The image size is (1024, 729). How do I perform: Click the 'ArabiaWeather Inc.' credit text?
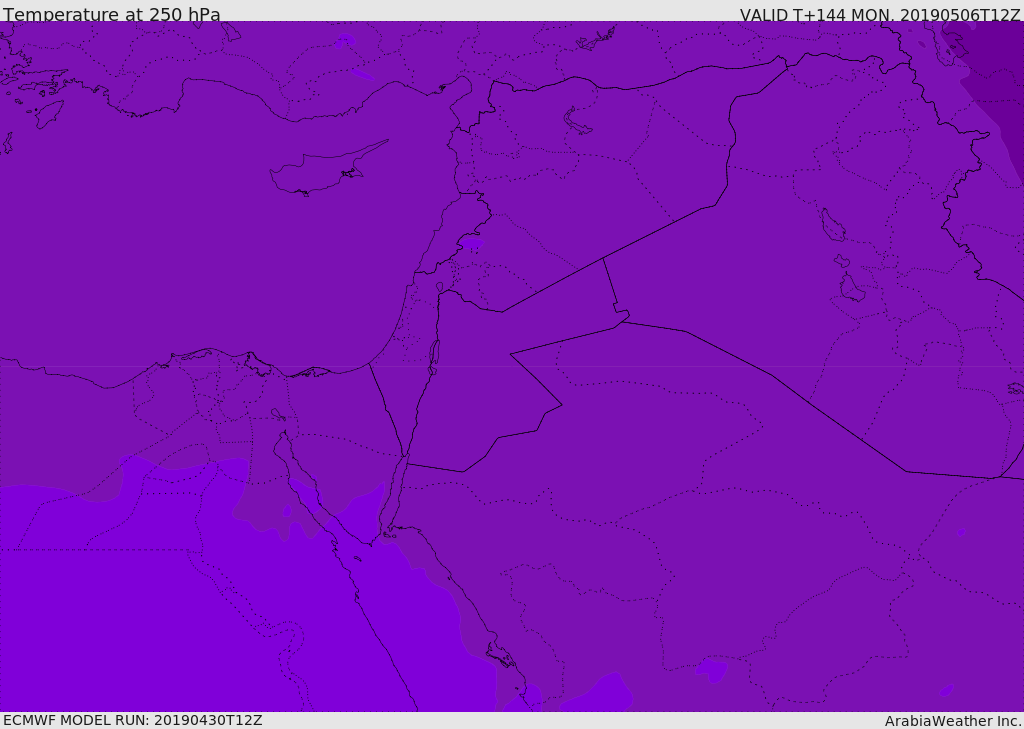[x=953, y=721]
